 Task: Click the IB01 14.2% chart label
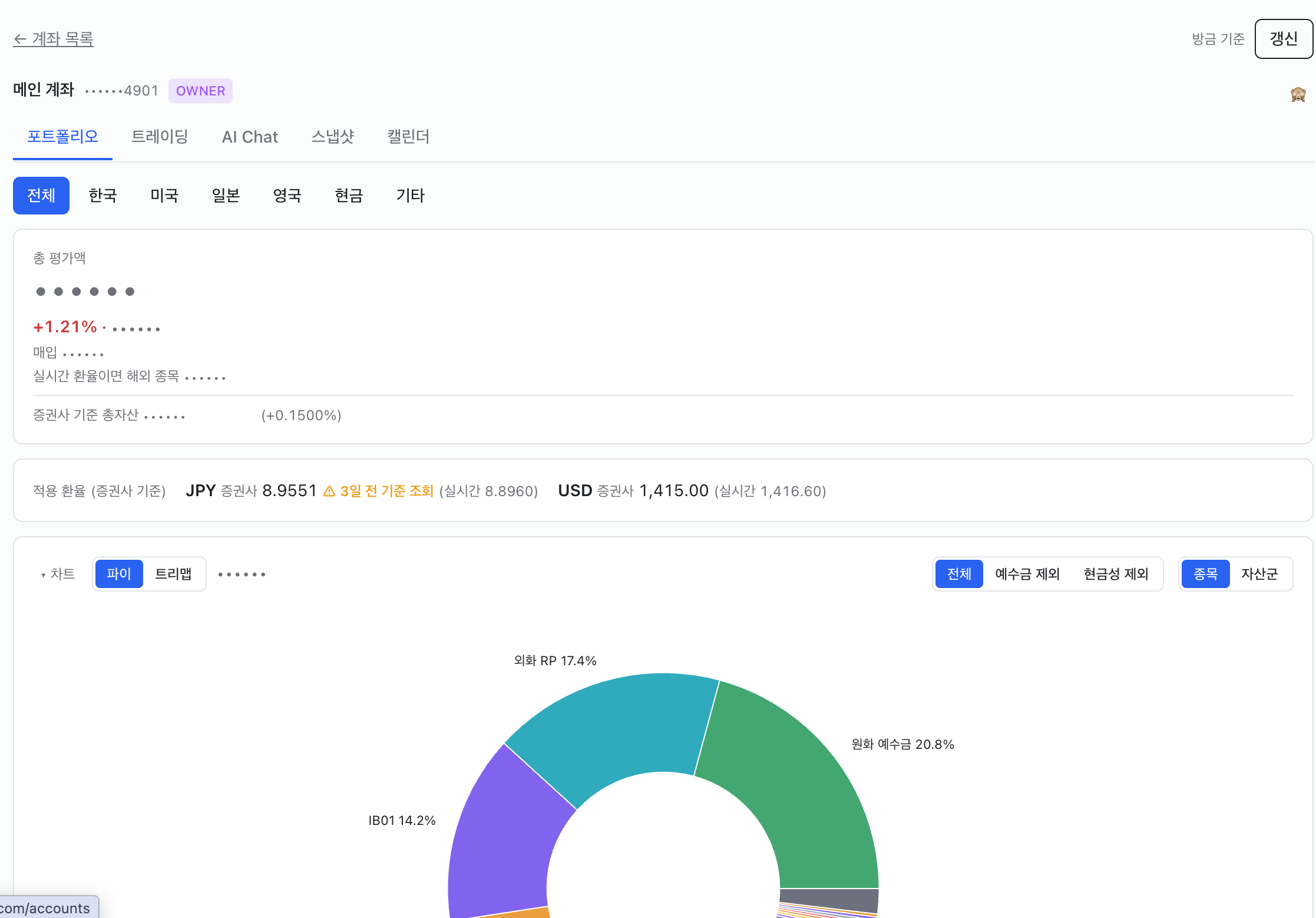coord(402,820)
